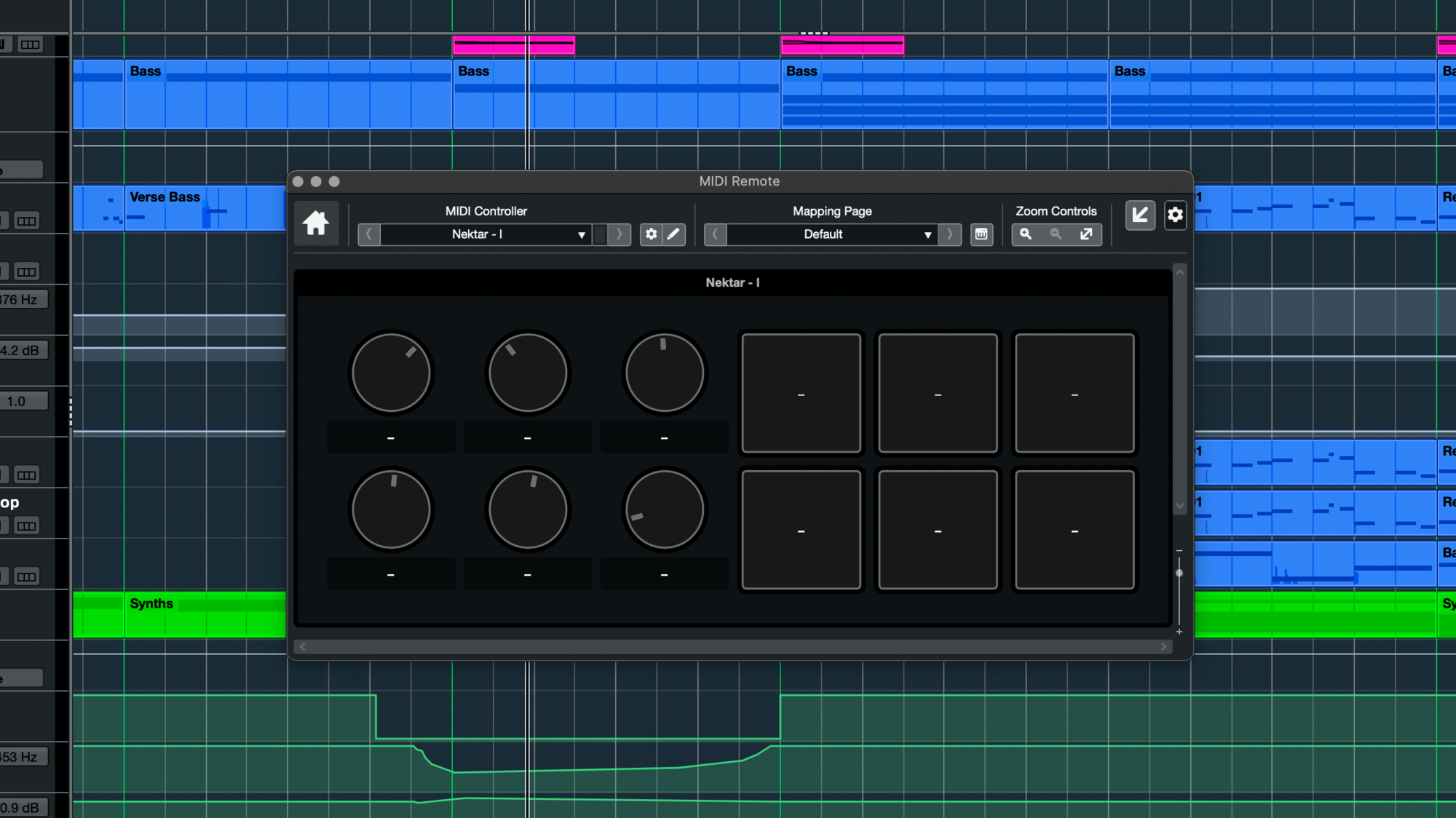Viewport: 1456px width, 818px height.
Task: Click the zoom in magnifier icon
Action: point(1026,234)
